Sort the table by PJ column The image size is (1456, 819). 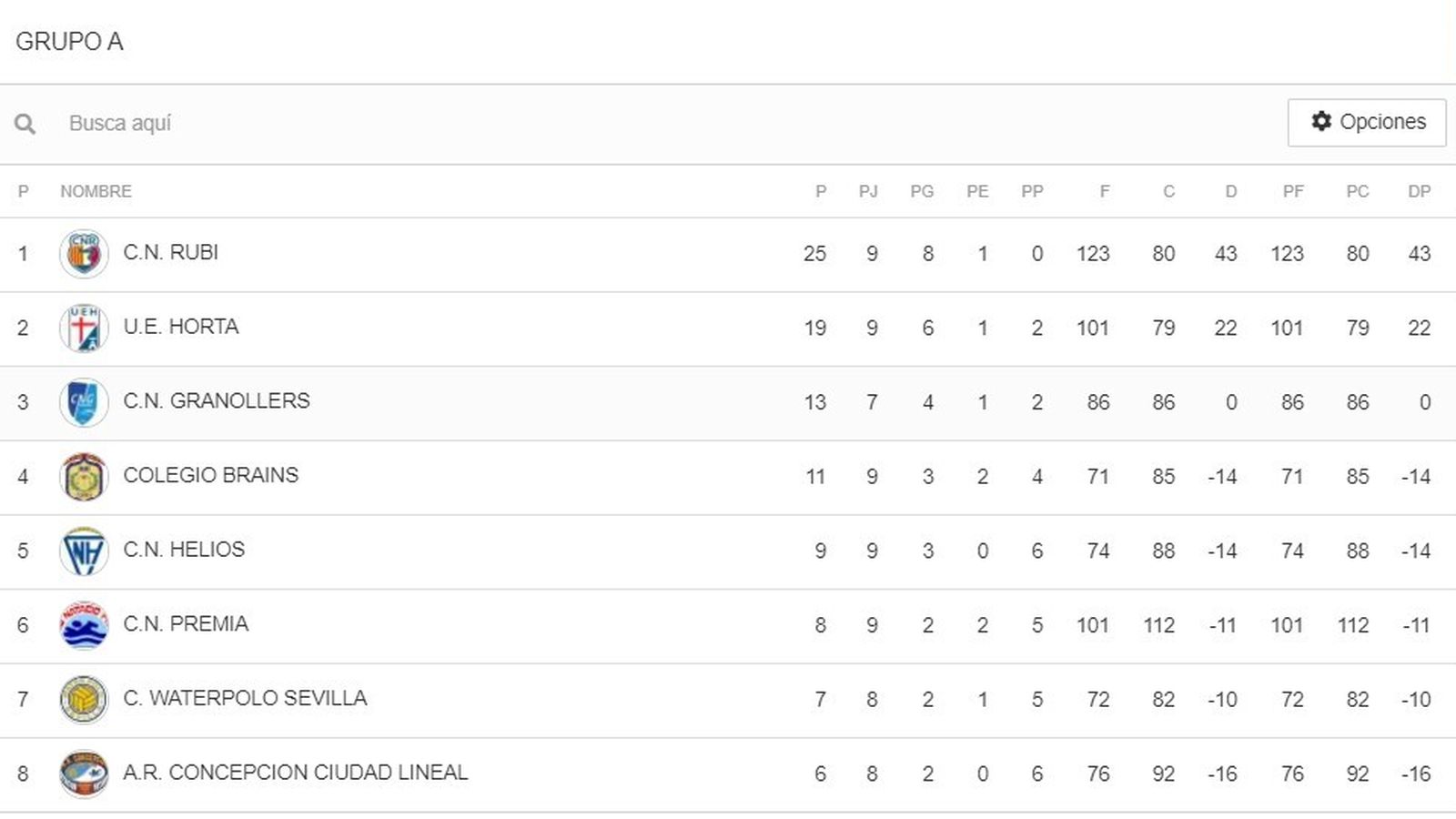[870, 191]
